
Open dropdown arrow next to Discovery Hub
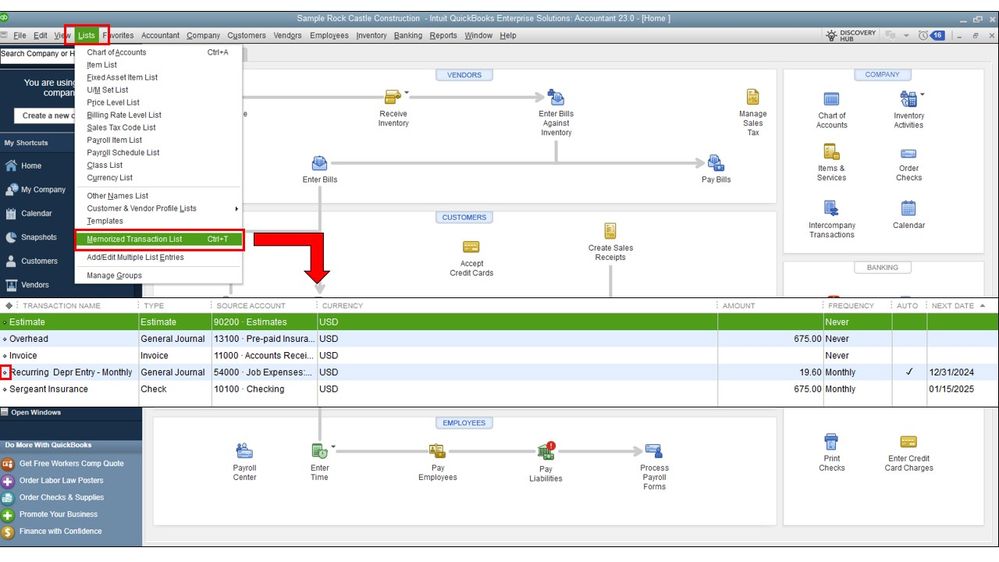pos(905,36)
